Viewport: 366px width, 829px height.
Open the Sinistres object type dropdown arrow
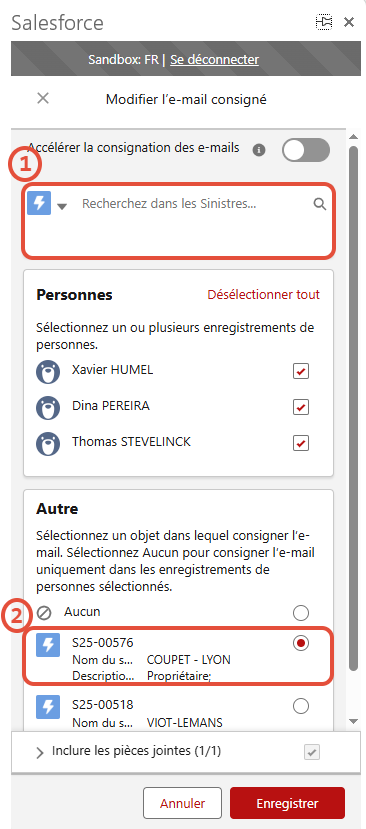point(62,207)
